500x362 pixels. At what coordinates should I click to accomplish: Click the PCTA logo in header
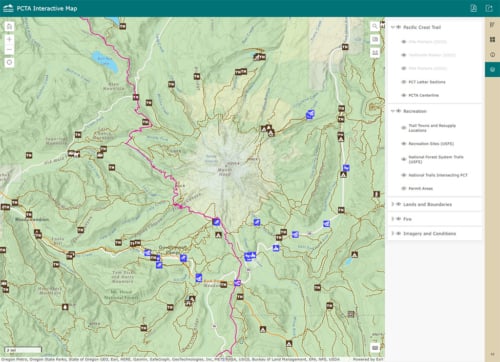tap(8, 8)
